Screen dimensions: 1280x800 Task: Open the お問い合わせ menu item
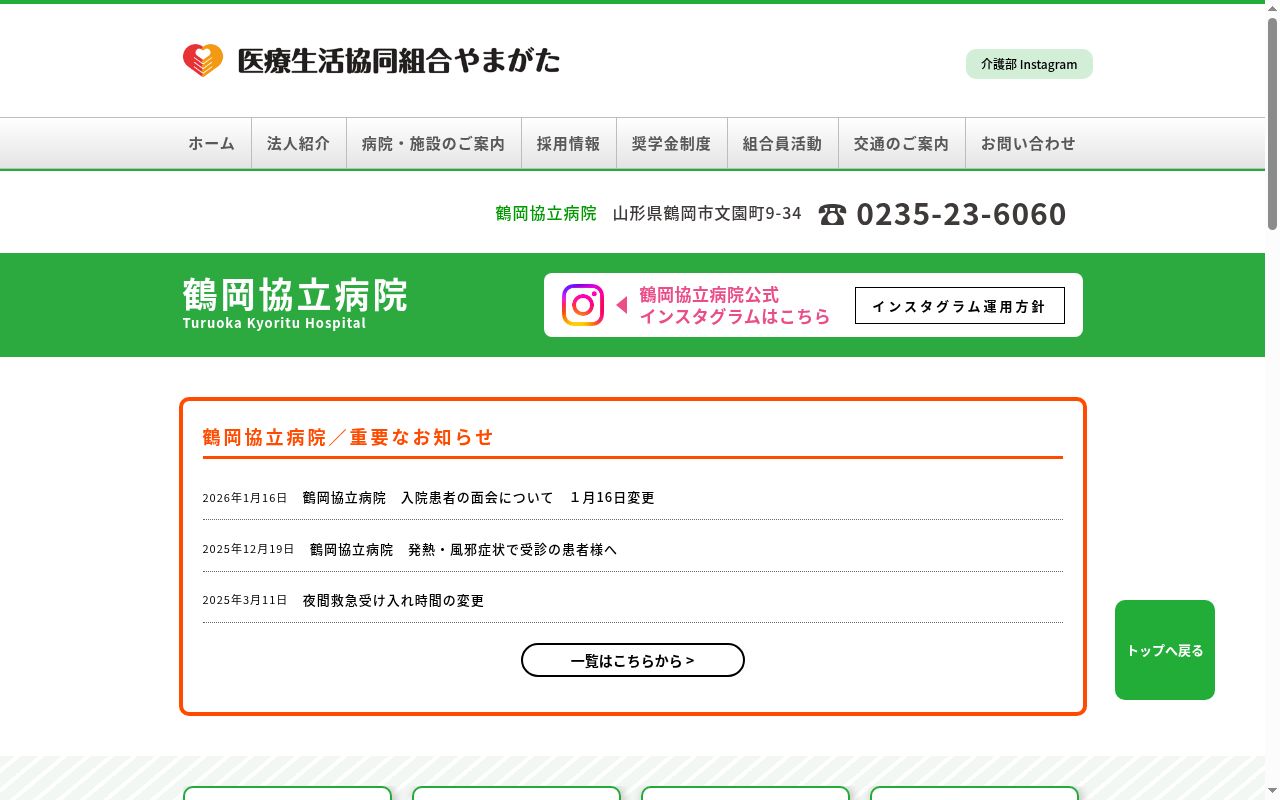pyautogui.click(x=1028, y=143)
